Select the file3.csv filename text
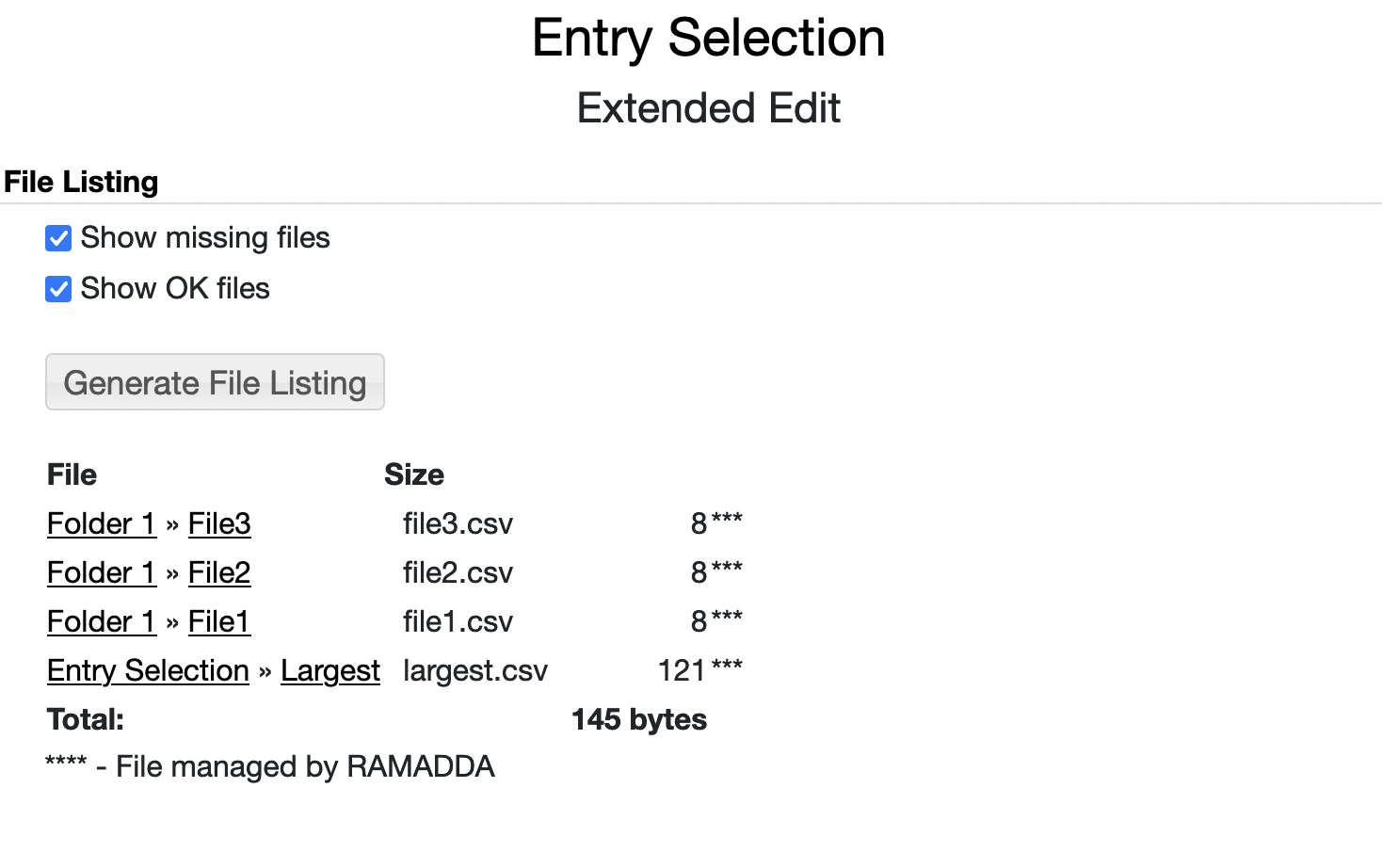This screenshot has height=868, width=1382. click(x=458, y=523)
